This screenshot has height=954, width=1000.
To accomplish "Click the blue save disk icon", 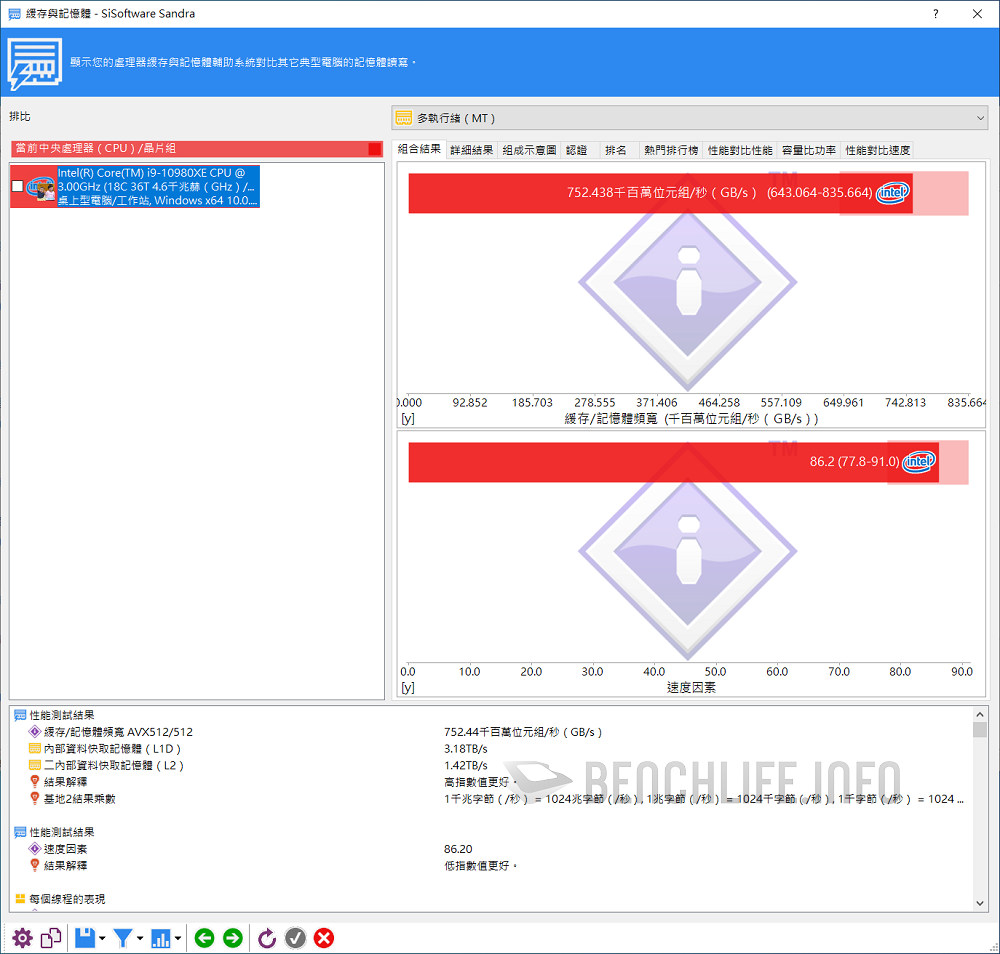I will point(85,938).
